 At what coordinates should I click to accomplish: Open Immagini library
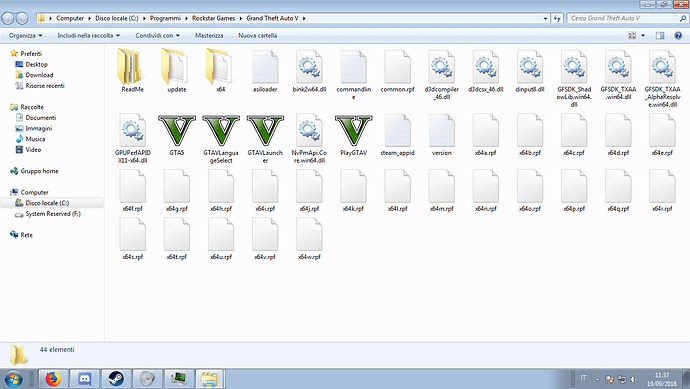coord(33,128)
